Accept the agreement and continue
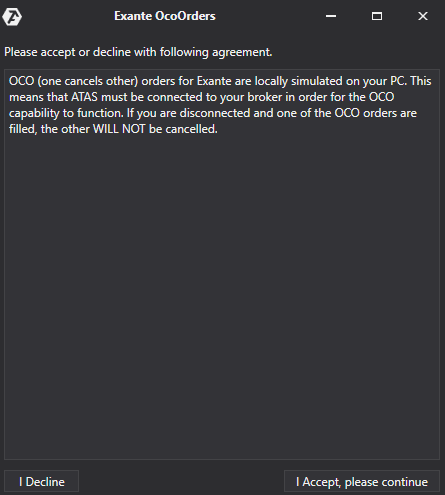This screenshot has height=495, width=445. (362, 481)
